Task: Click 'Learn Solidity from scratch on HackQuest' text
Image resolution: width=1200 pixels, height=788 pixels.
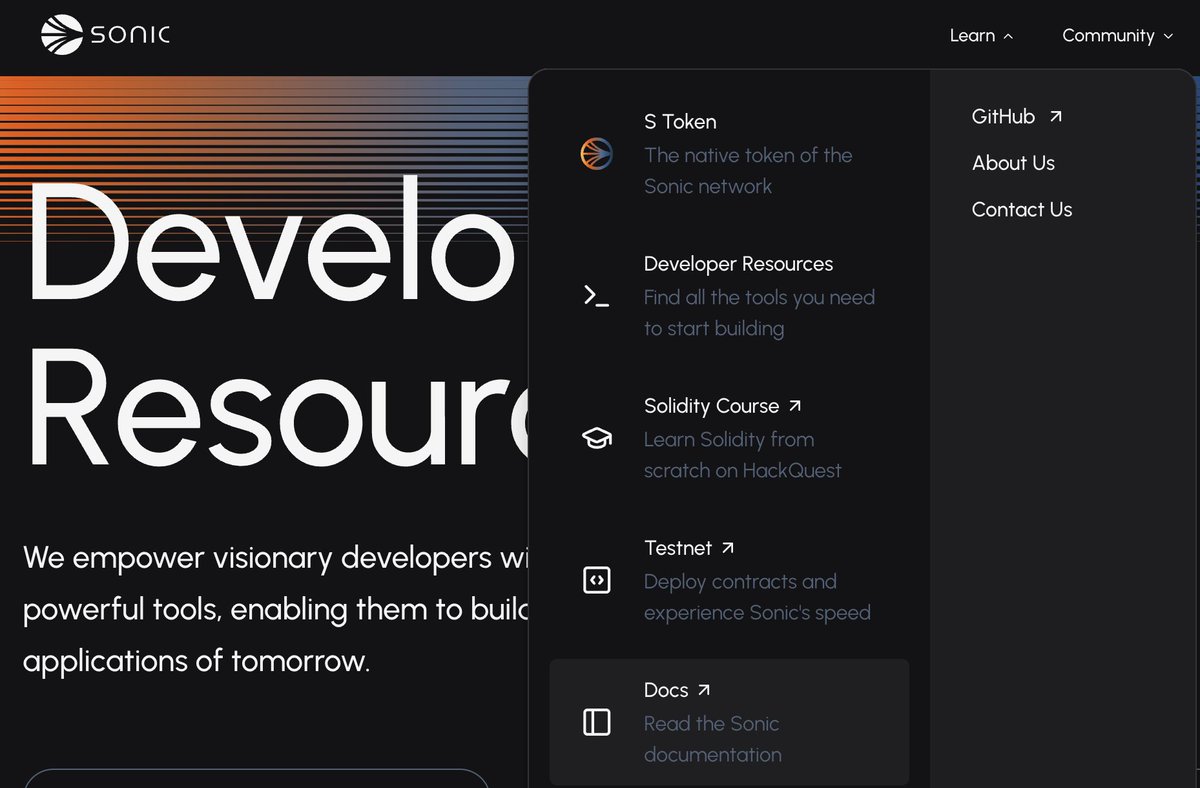Action: coord(743,455)
